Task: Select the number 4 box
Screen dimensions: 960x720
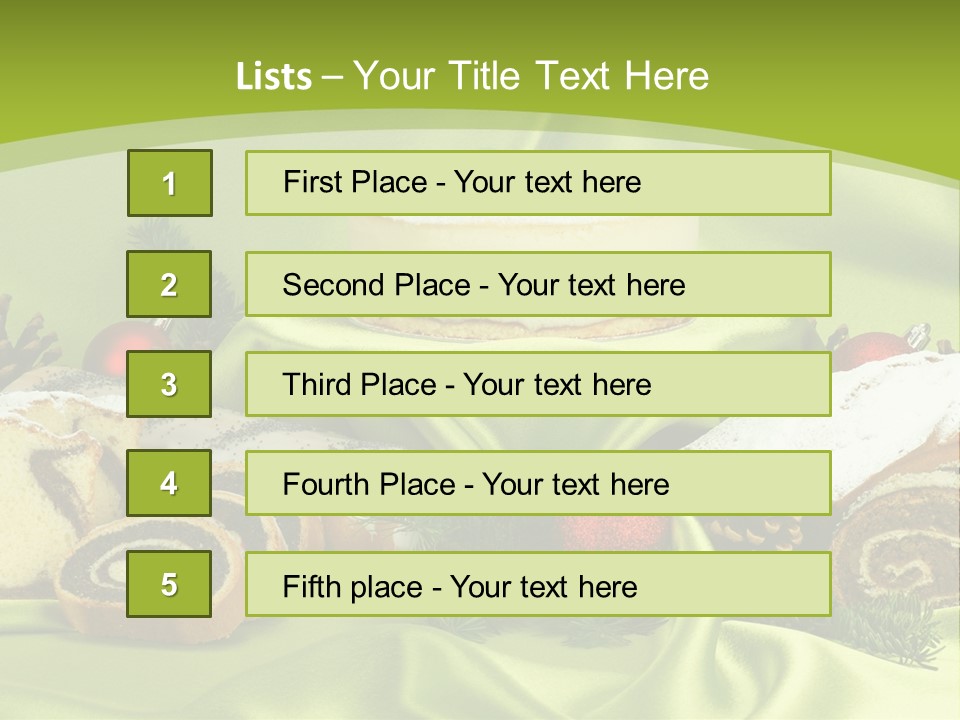Action: [169, 483]
